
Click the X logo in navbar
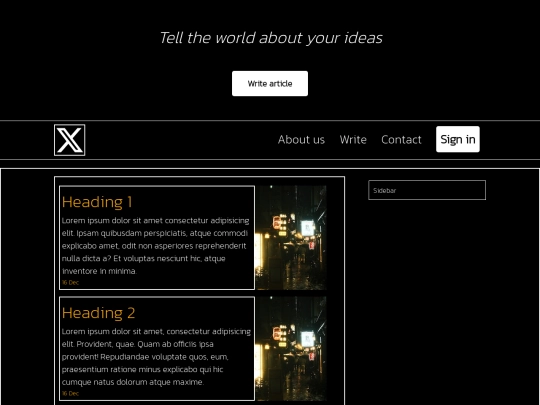tap(70, 140)
